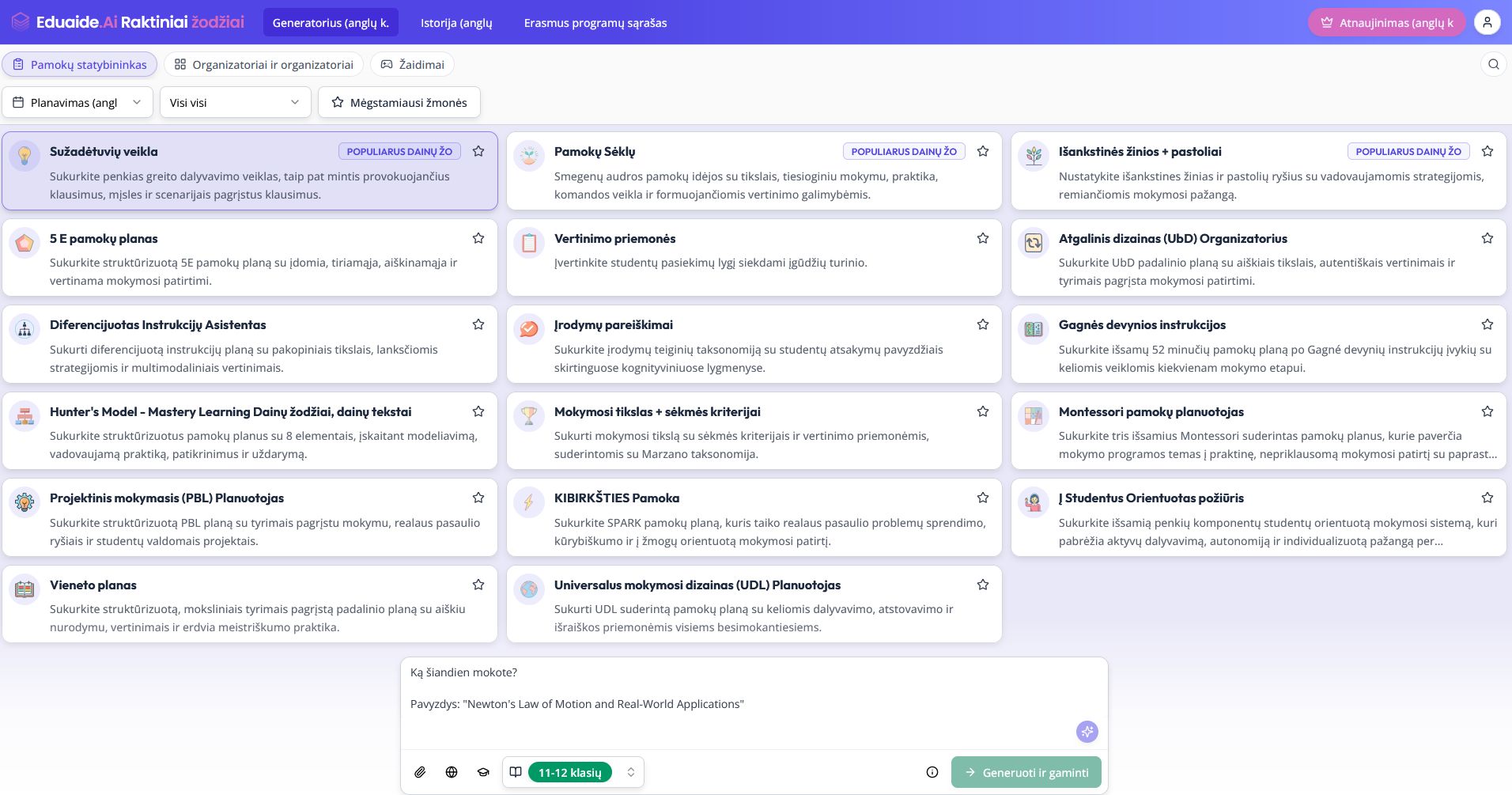This screenshot has height=795, width=1512.
Task: Expand the Planavimas dropdown
Action: click(77, 102)
